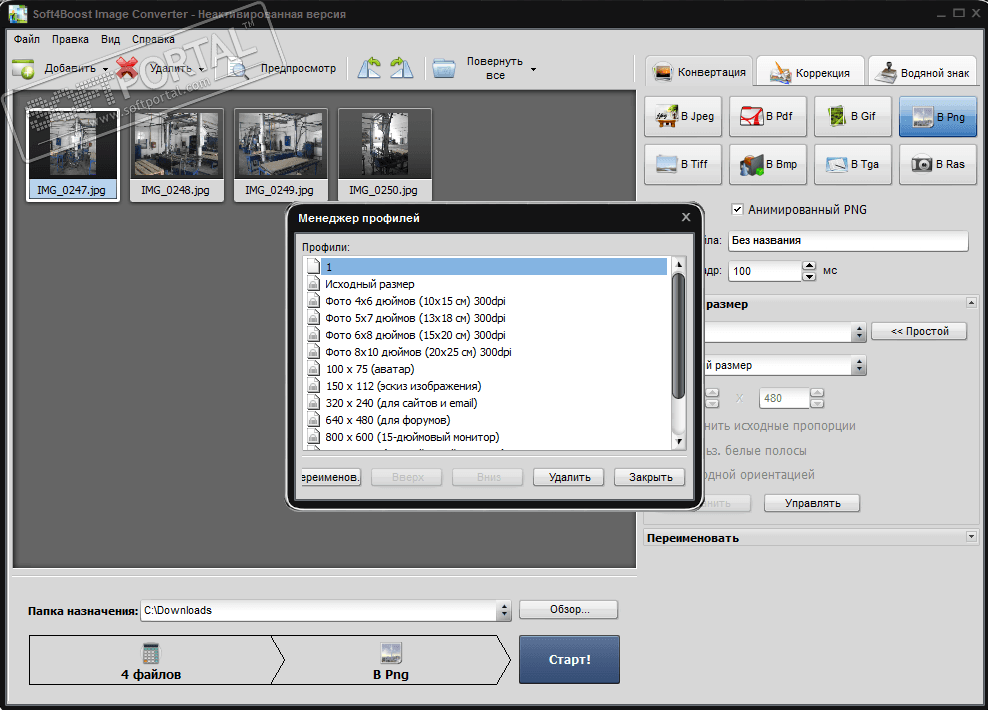Click the << Простой button
The height and width of the screenshot is (710, 988).
click(919, 331)
